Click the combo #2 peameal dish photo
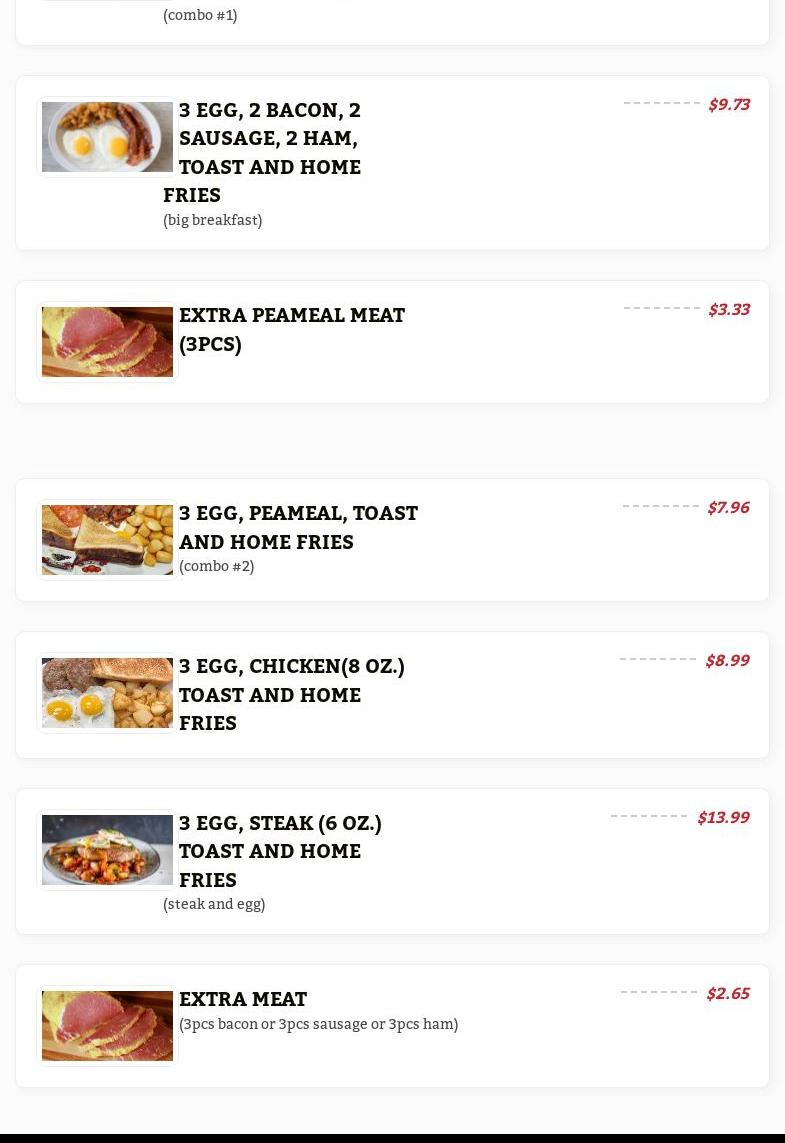 107,540
